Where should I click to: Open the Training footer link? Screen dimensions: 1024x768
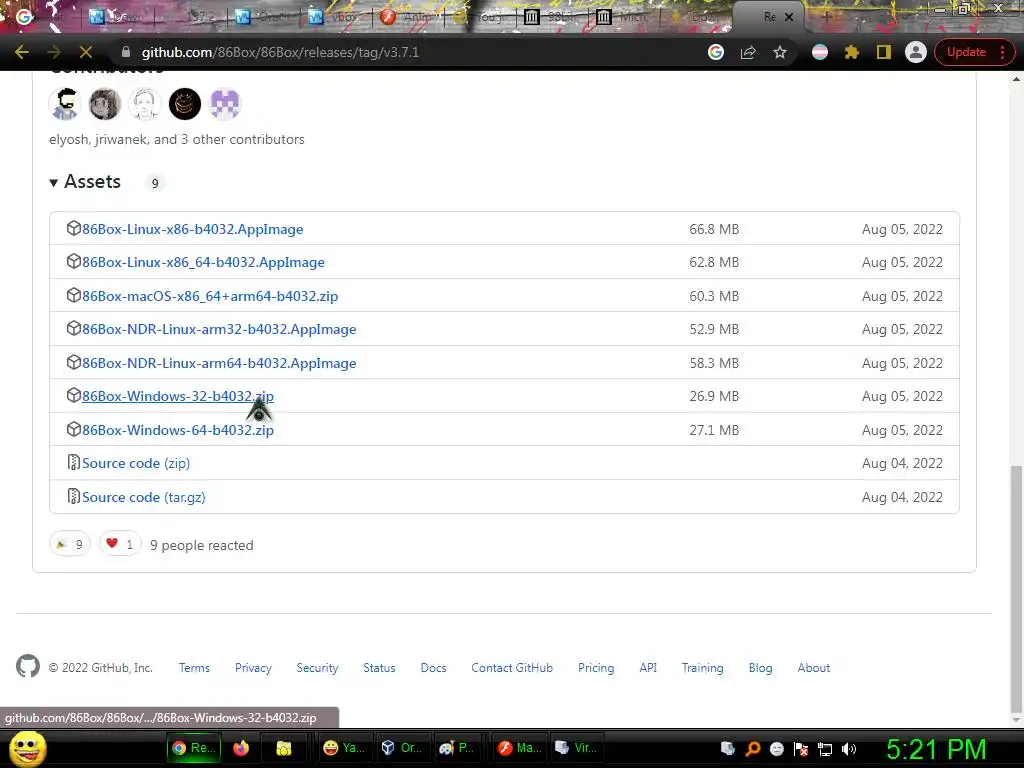coord(703,668)
